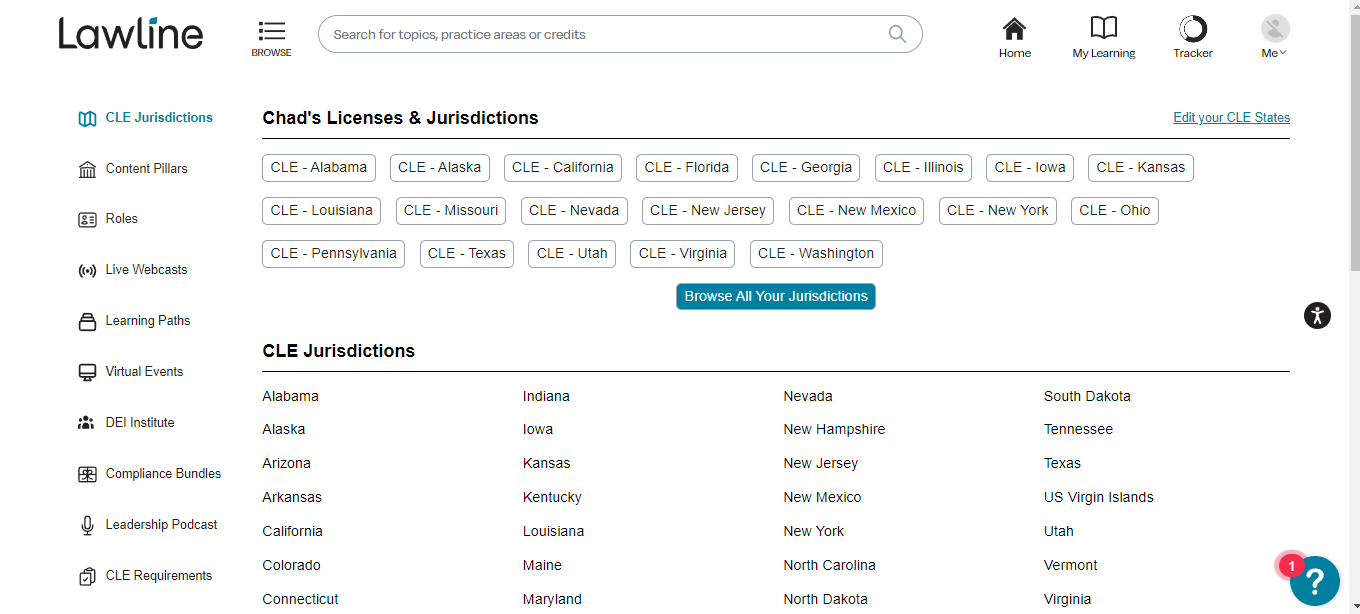Select the CLE - Alabama chip

tap(319, 168)
